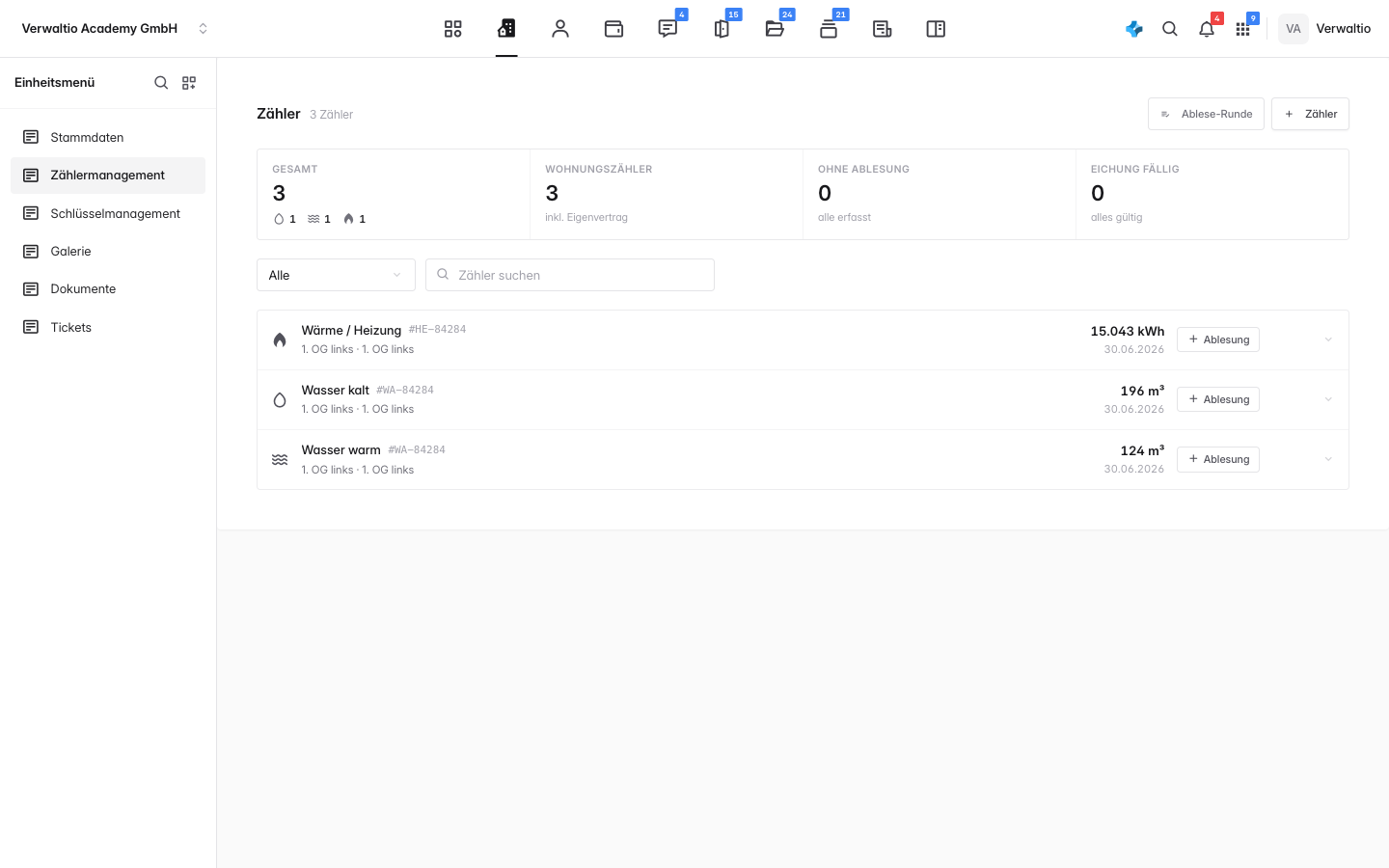Open the newspaper icon in top navigation
Viewport: 1389px width, 868px height.
882,29
